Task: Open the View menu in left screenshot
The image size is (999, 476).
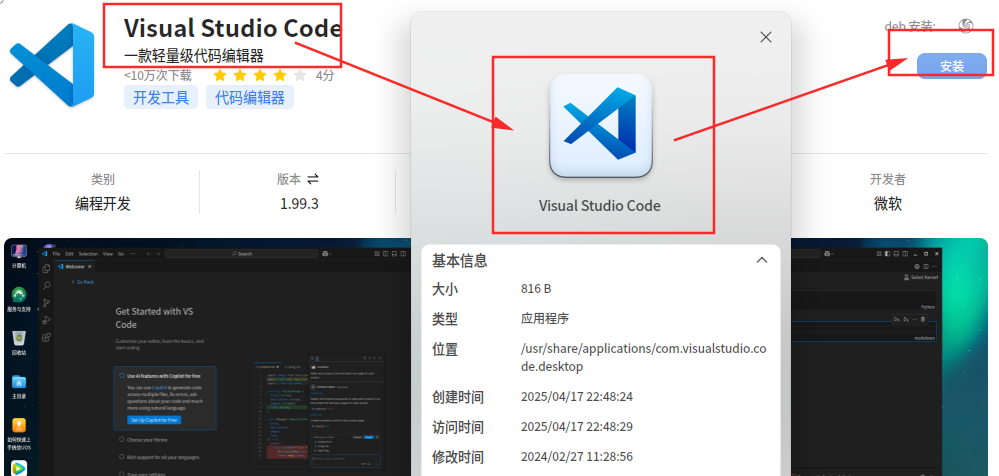Action: [x=108, y=254]
